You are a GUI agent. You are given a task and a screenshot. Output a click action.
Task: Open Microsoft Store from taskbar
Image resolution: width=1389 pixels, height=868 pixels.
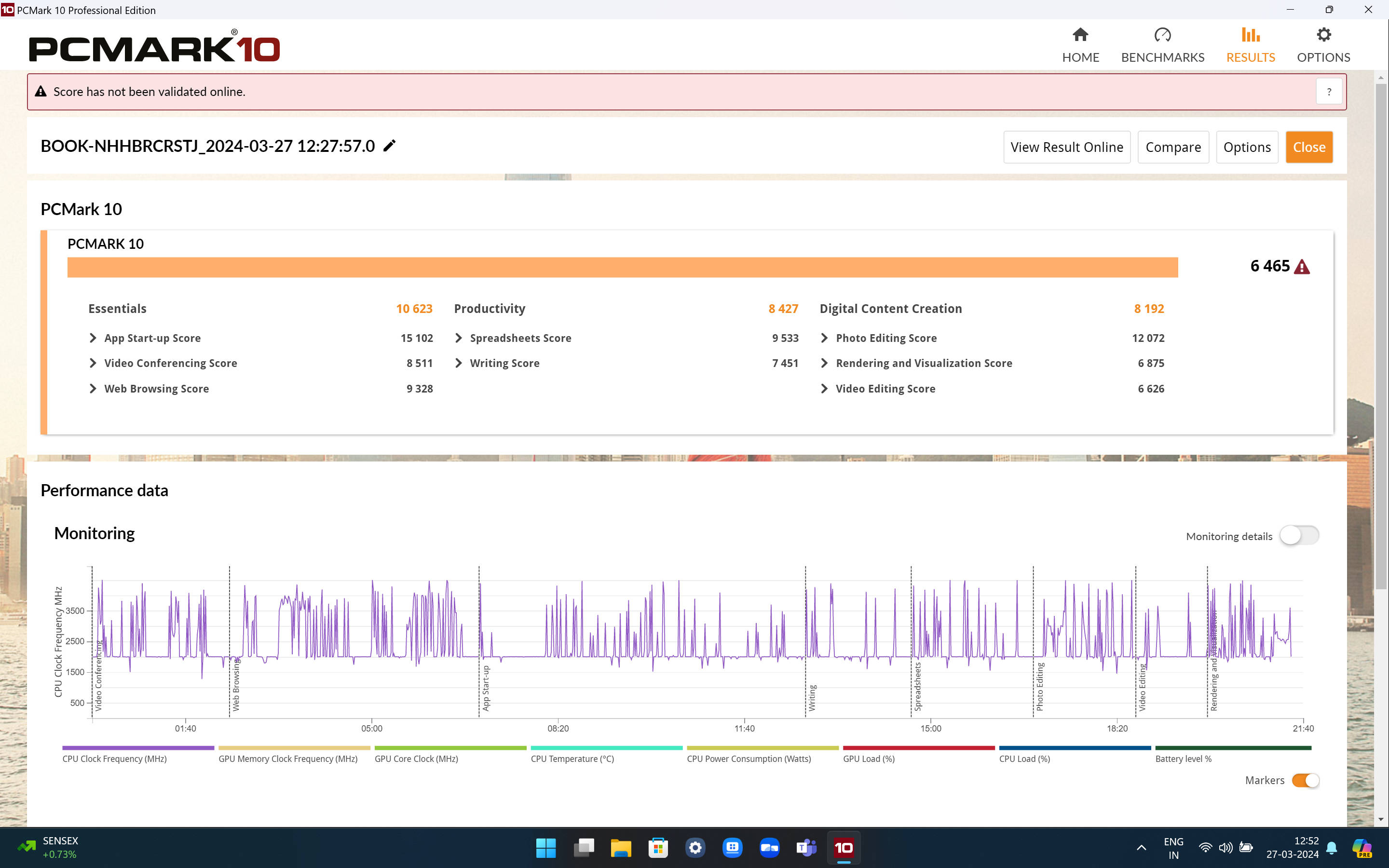tap(658, 847)
